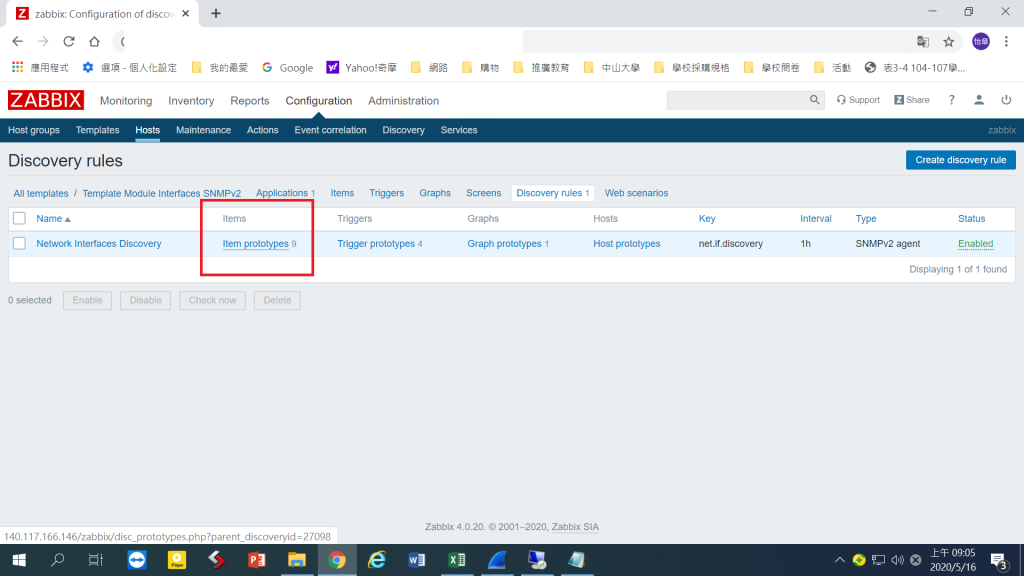The width and height of the screenshot is (1024, 576).
Task: Open File Explorer from the taskbar
Action: [296, 560]
